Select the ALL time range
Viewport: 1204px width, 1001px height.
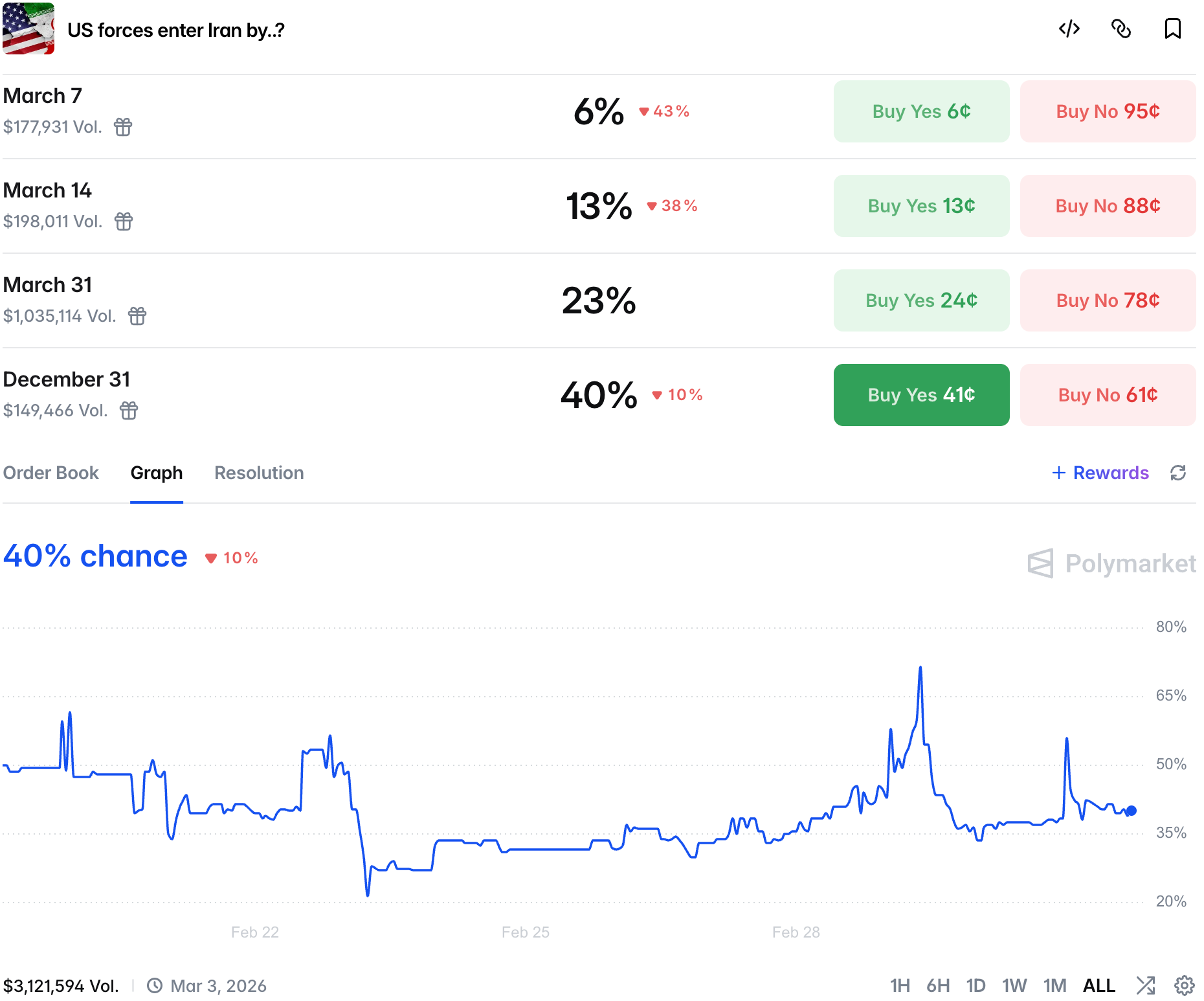tap(1099, 985)
